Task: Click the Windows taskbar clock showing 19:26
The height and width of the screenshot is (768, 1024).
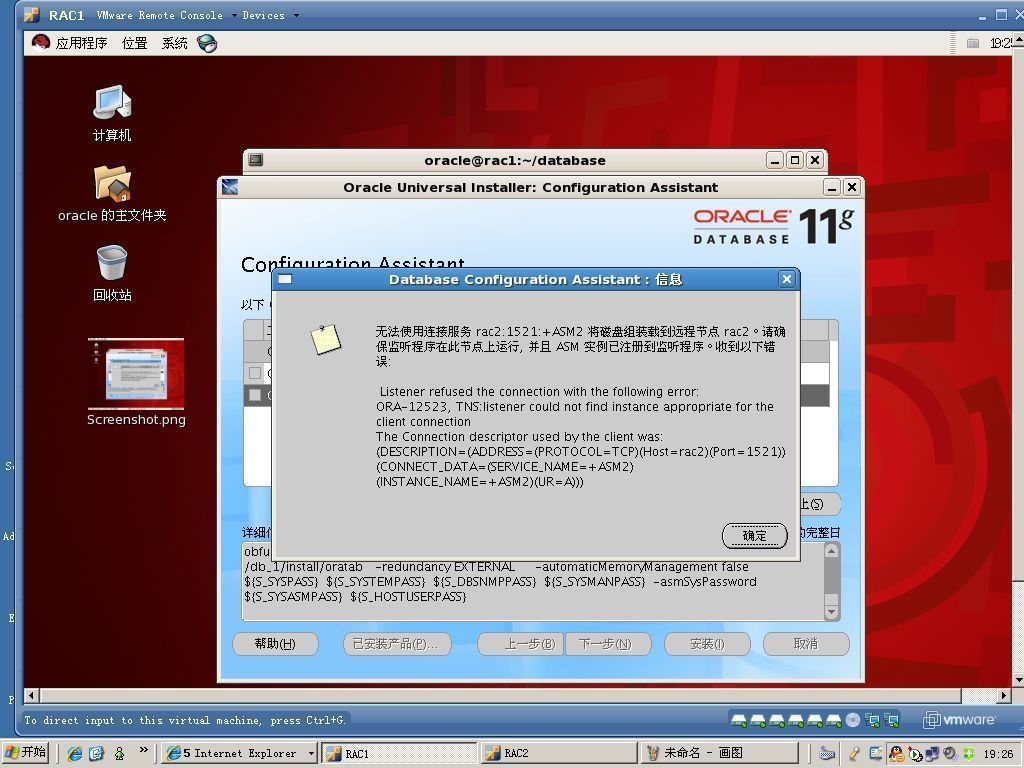Action: tap(998, 754)
